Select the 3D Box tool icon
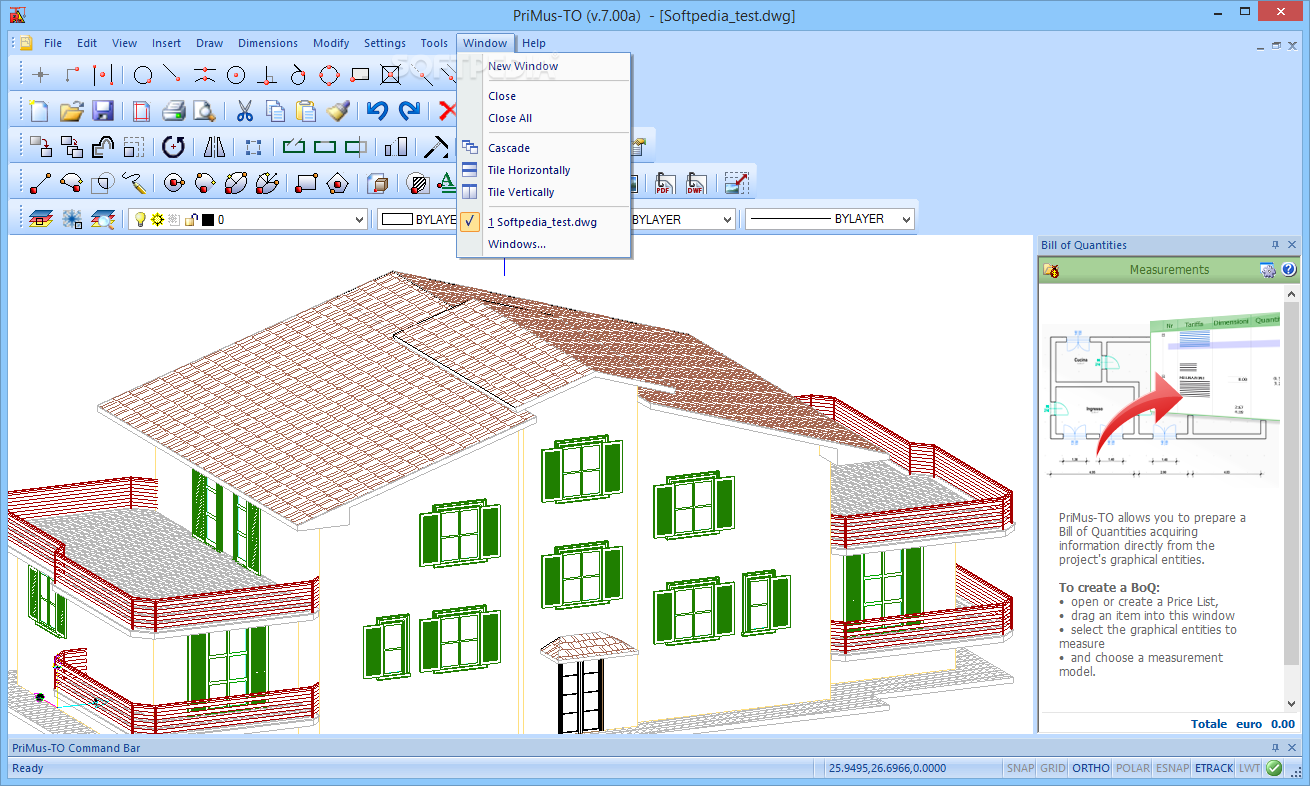1310x786 pixels. coord(378,183)
